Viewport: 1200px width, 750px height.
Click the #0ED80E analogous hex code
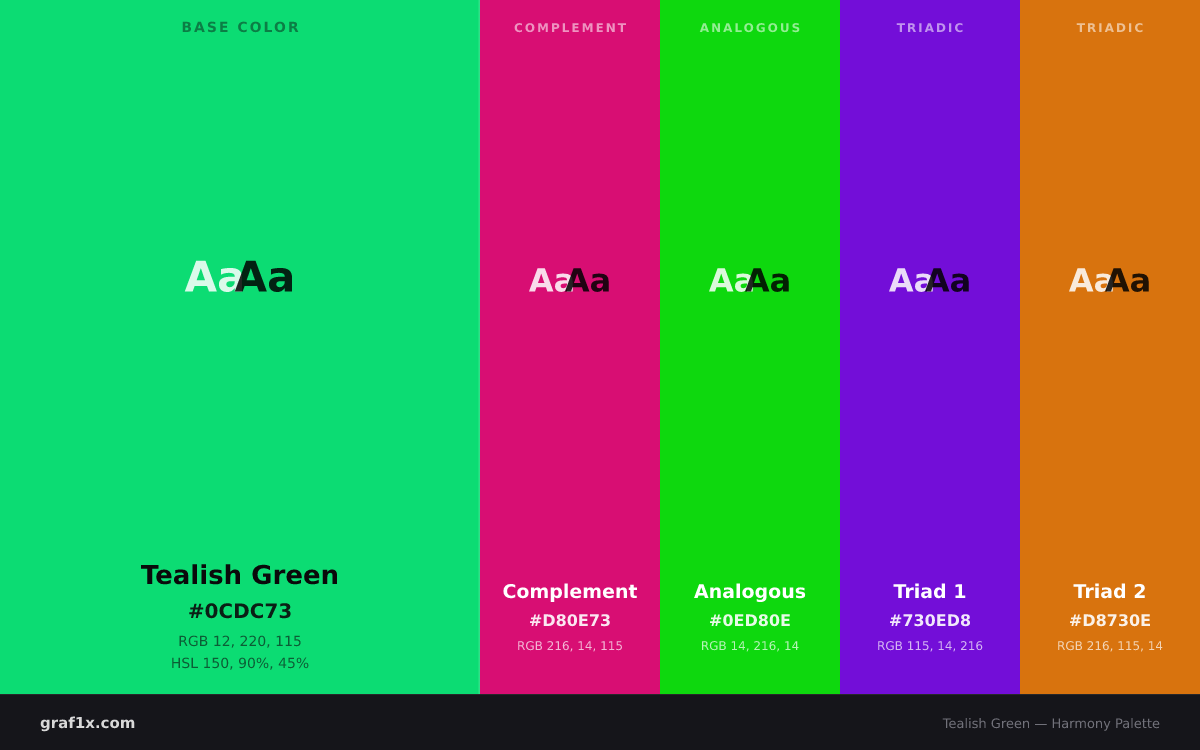coord(750,620)
